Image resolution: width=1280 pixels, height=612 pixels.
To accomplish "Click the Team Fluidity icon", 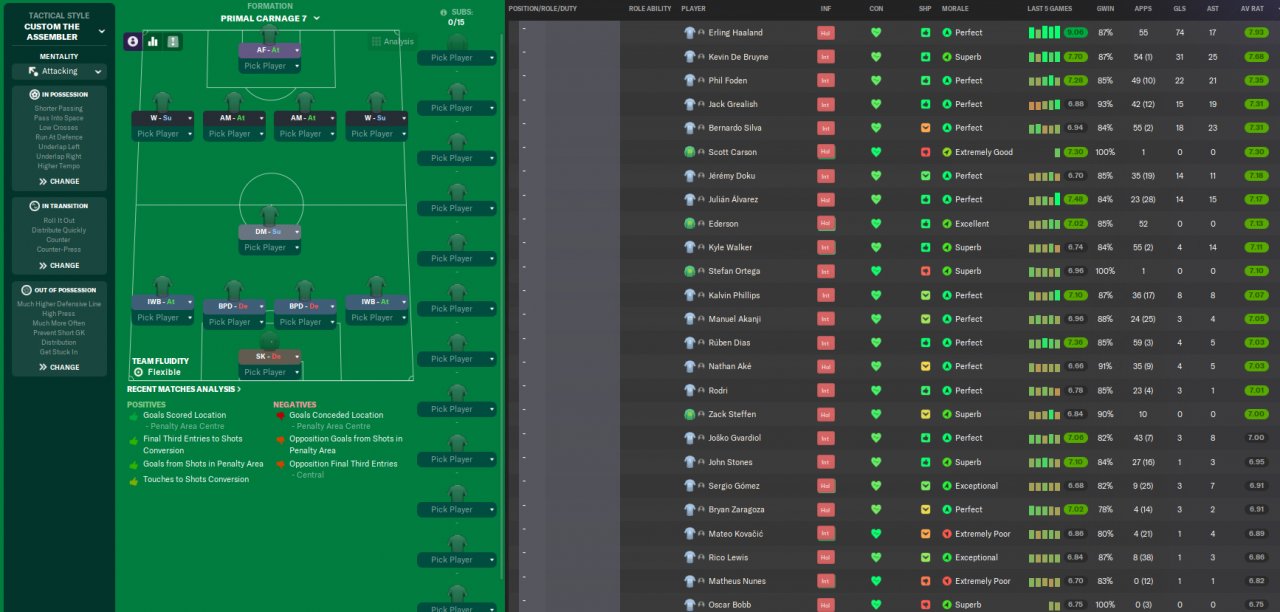I will tap(138, 372).
